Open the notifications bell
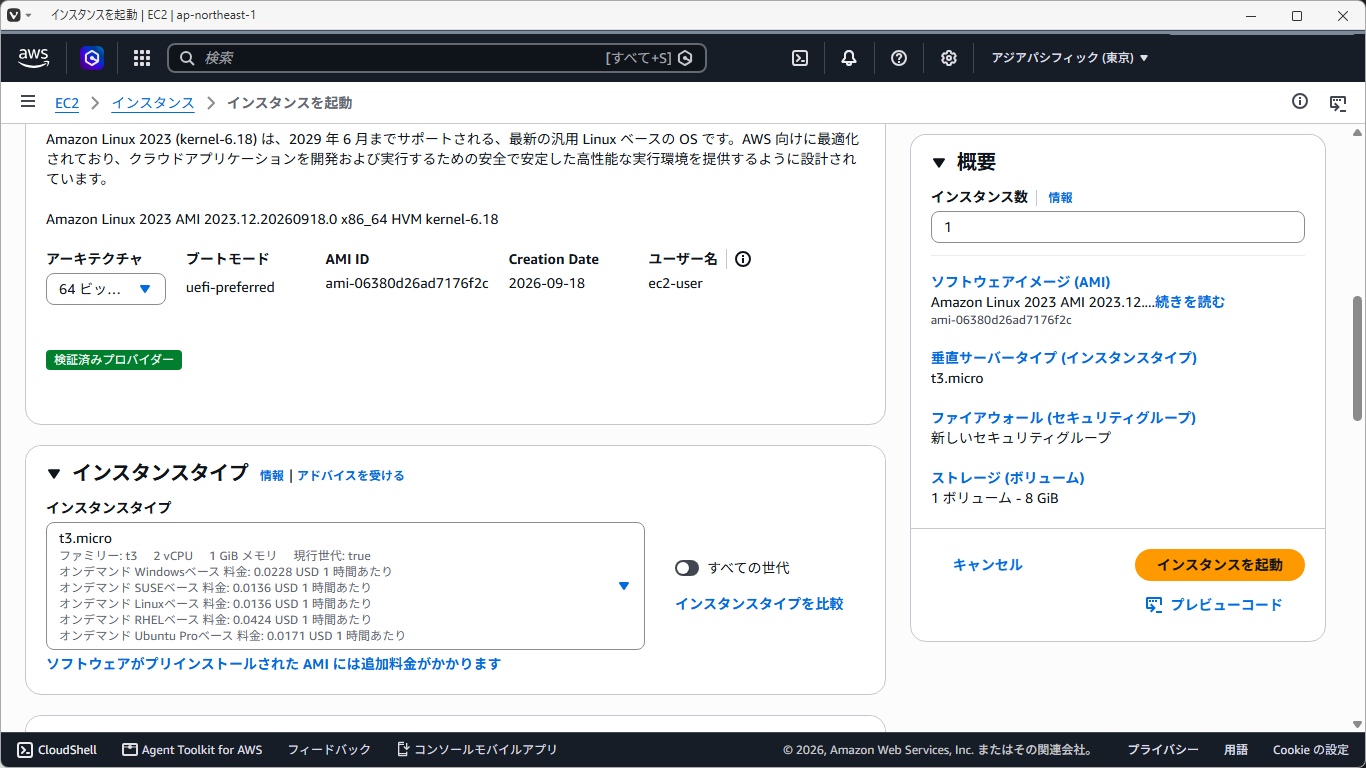1366x768 pixels. click(849, 58)
